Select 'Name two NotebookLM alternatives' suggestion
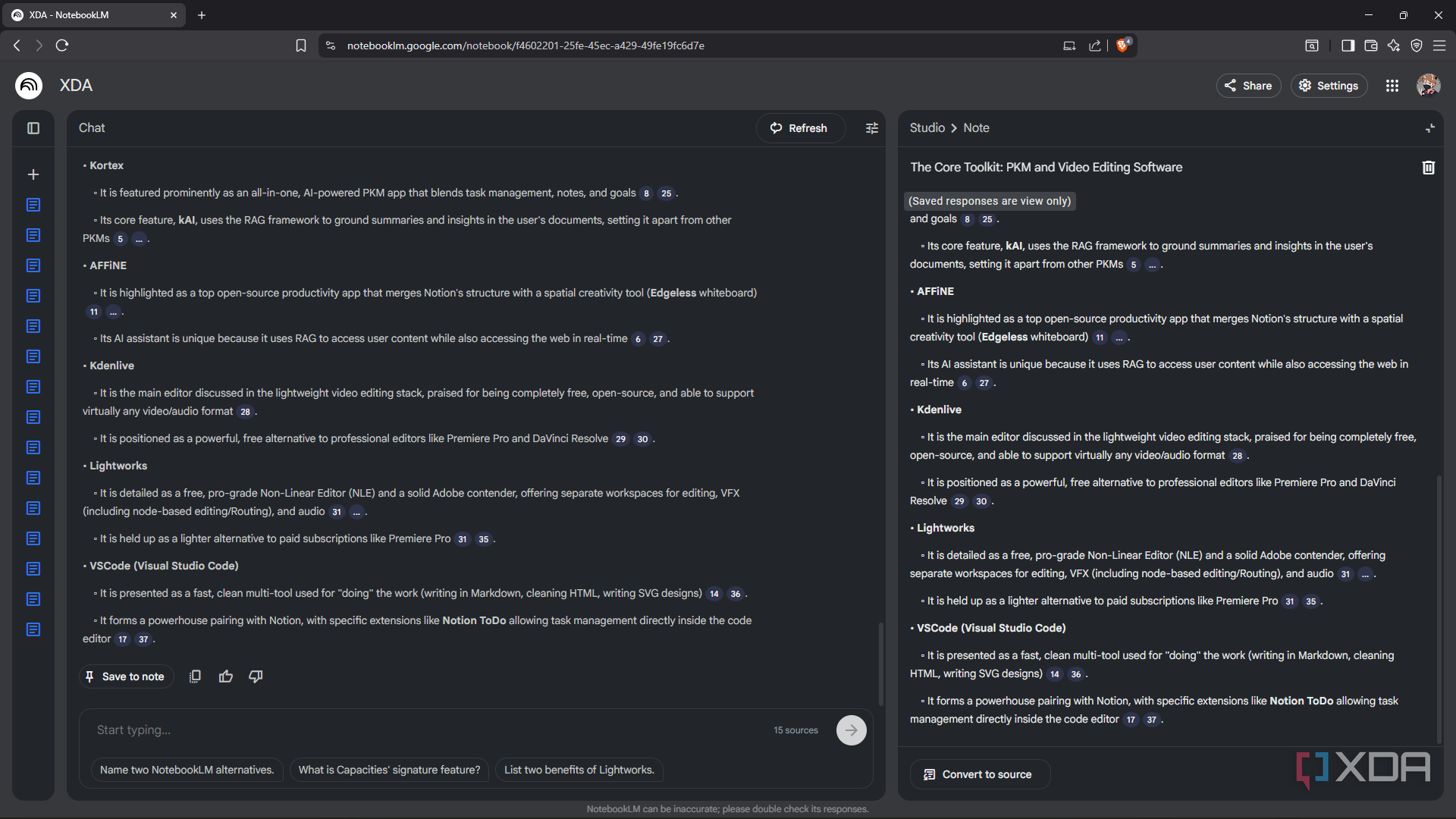Viewport: 1456px width, 819px height. [187, 770]
